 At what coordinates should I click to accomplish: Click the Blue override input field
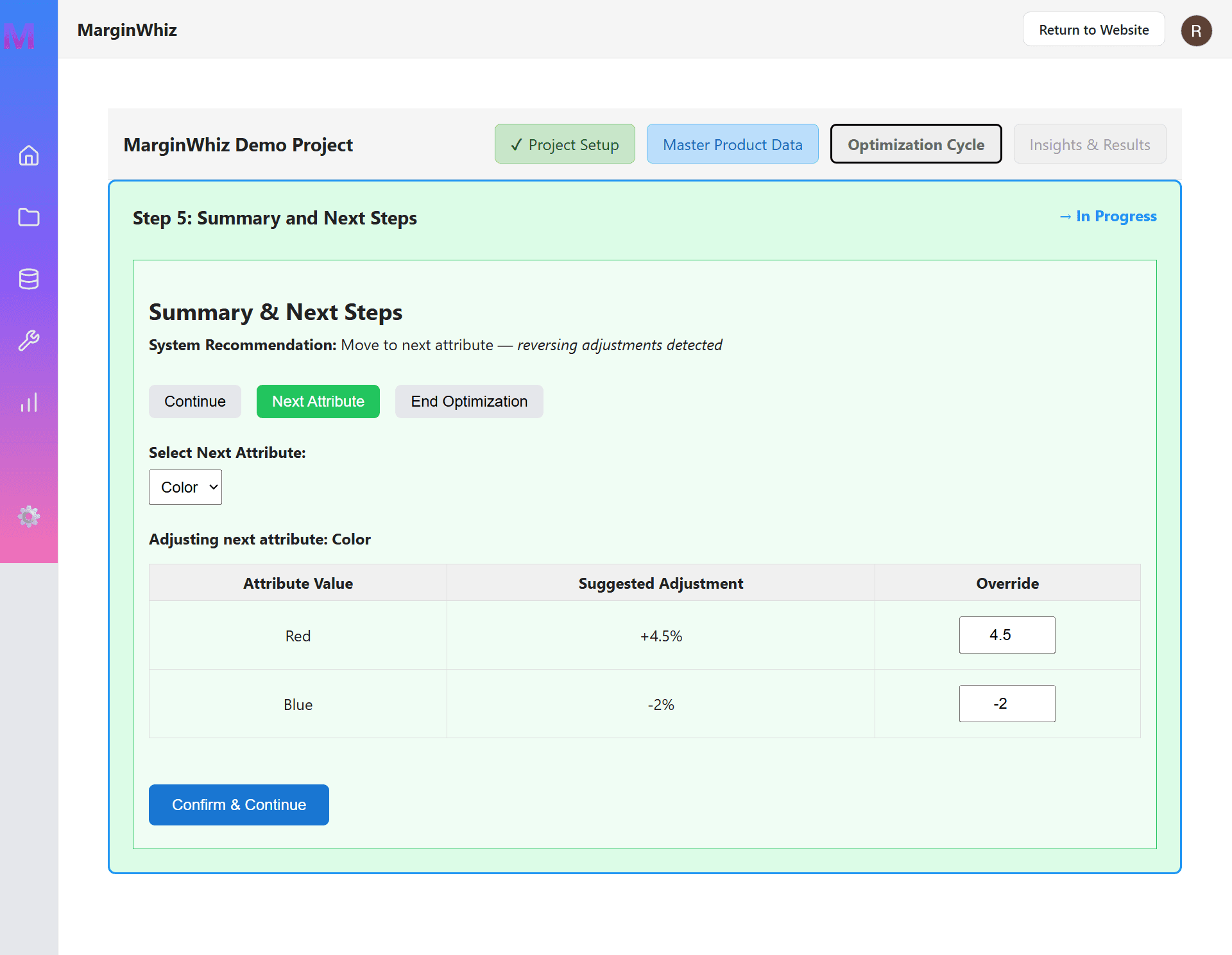(x=1007, y=704)
